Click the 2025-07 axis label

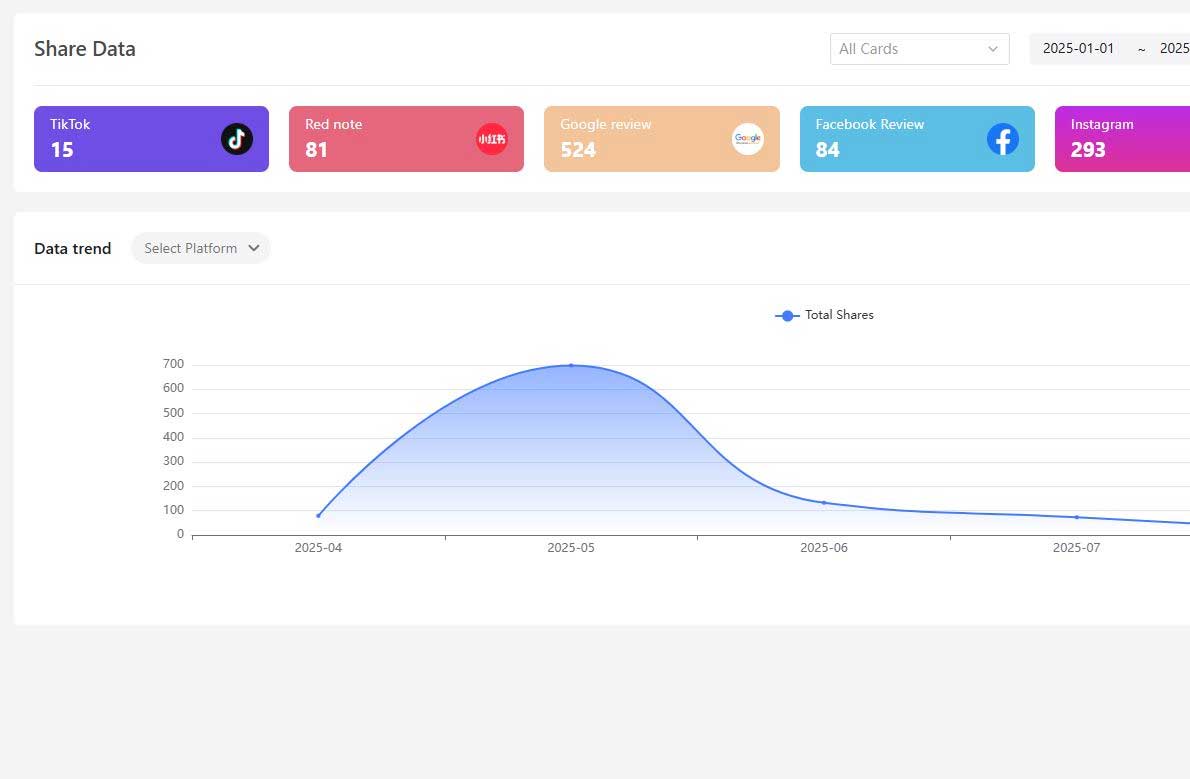click(x=1076, y=547)
